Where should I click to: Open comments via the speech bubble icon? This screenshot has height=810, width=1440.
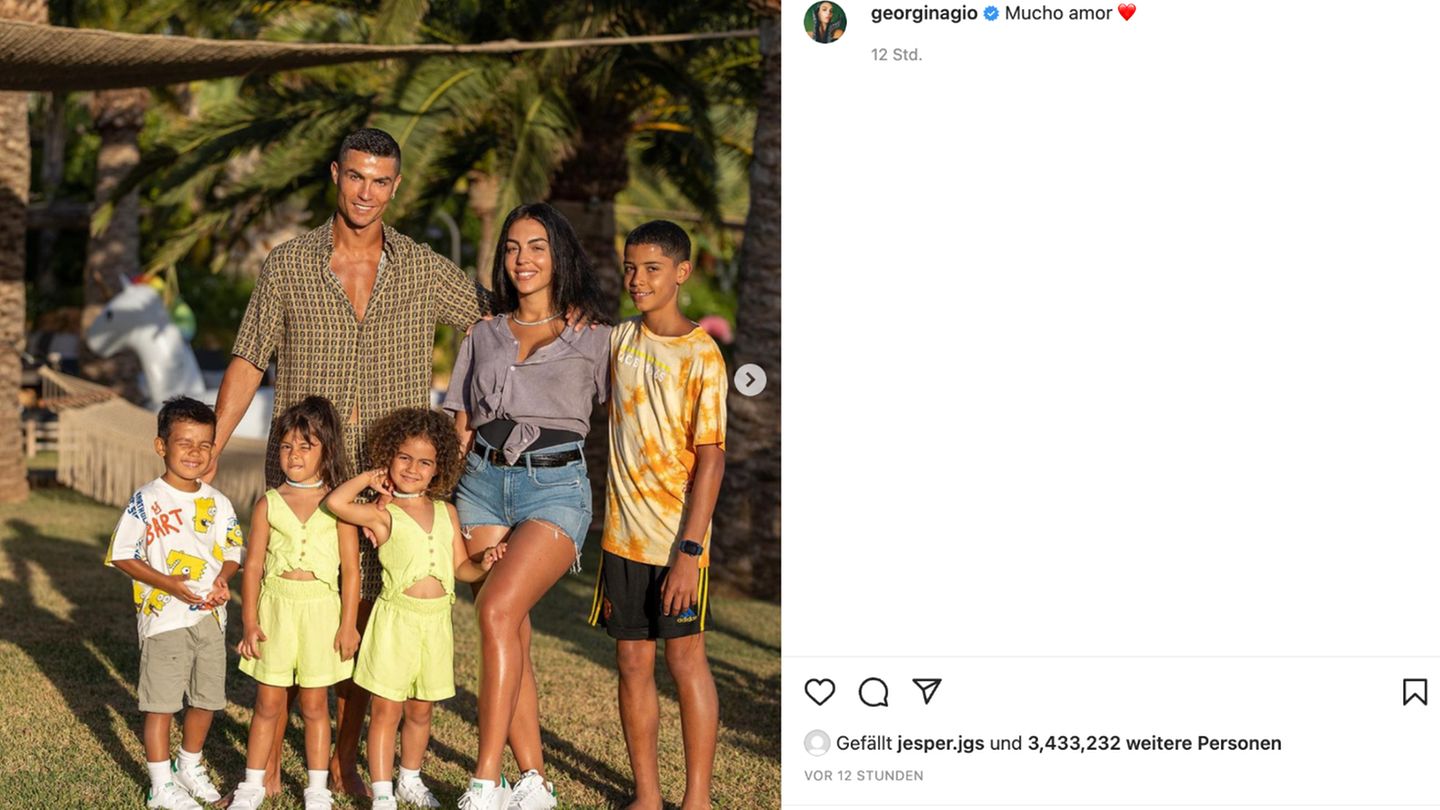[873, 692]
